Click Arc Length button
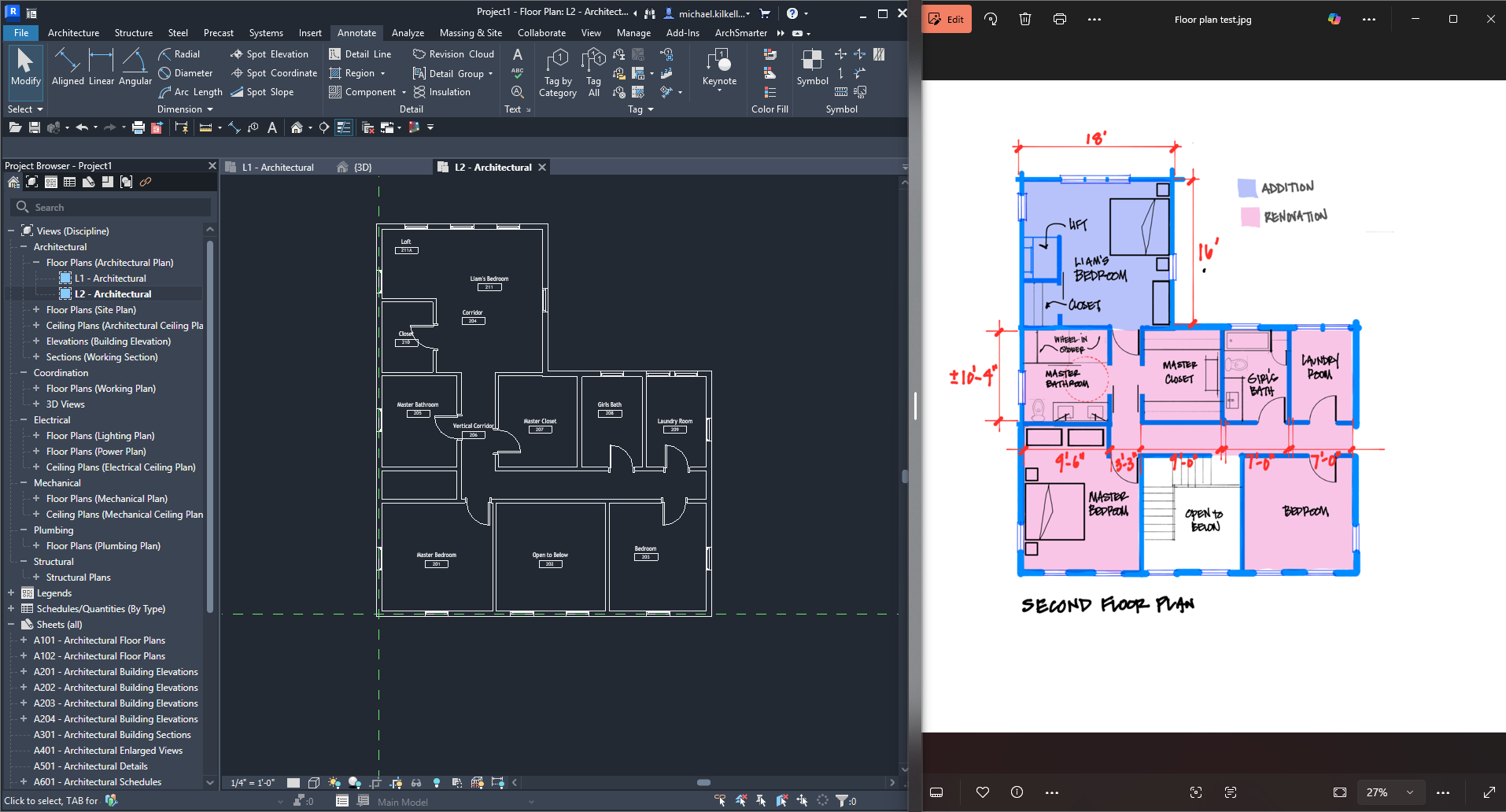This screenshot has height=812, width=1506. click(190, 92)
